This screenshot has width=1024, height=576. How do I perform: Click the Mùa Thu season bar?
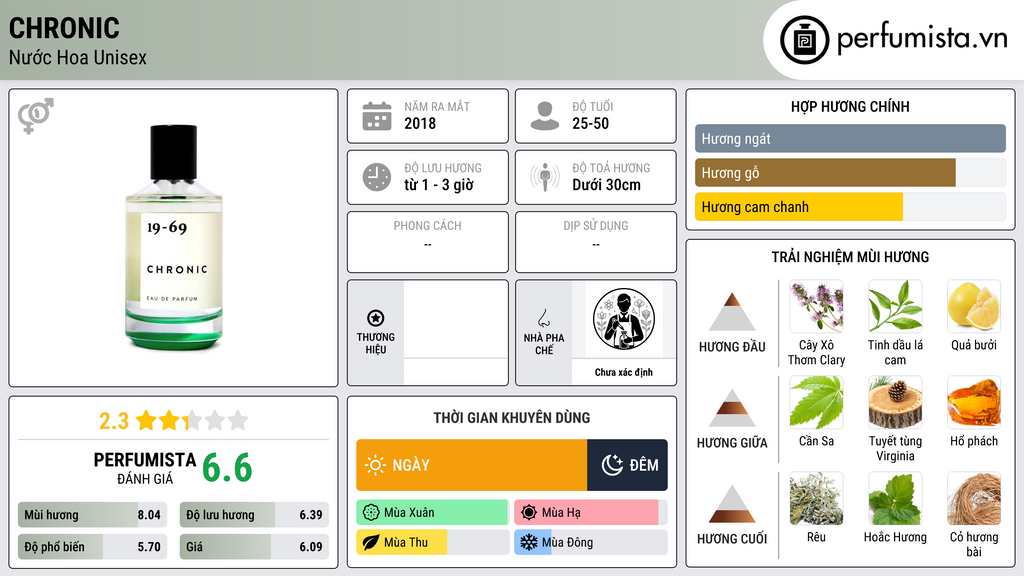coord(432,542)
